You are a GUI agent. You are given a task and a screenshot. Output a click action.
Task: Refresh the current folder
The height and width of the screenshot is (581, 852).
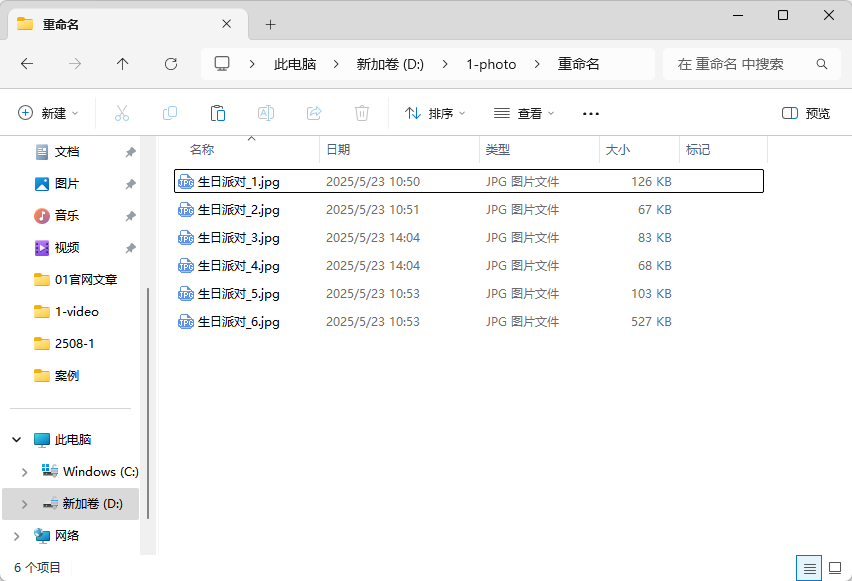pyautogui.click(x=171, y=64)
